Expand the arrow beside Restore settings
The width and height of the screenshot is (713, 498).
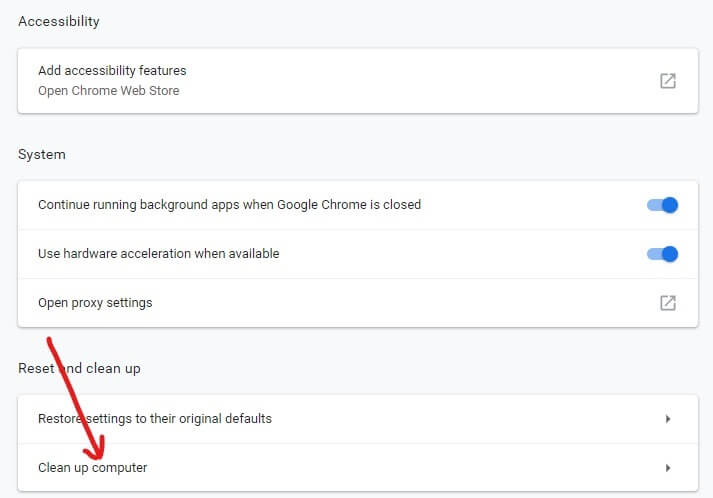tap(667, 419)
